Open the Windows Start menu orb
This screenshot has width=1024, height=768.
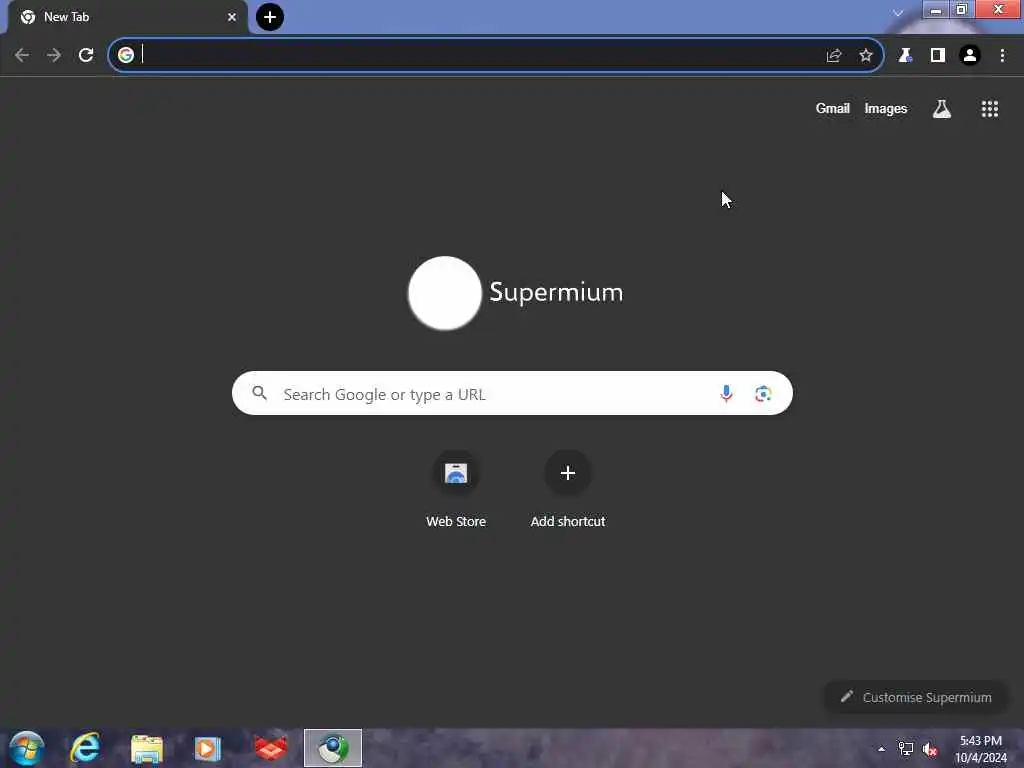[26, 748]
